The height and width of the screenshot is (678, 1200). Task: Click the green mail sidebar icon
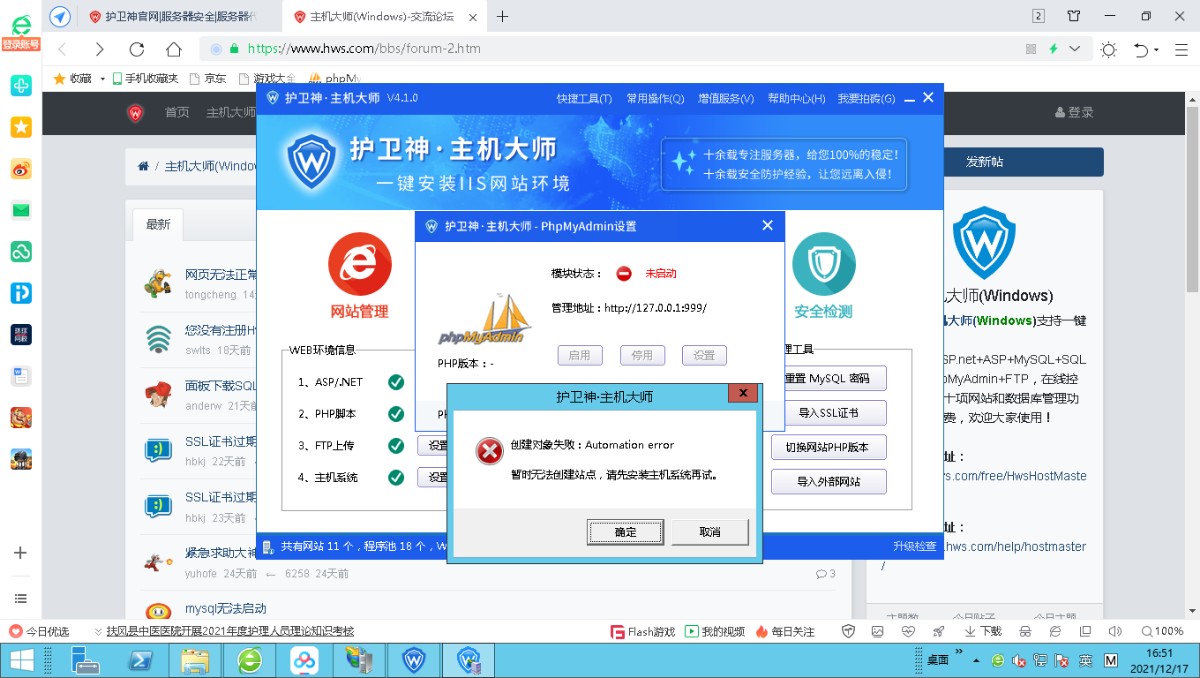pos(21,210)
